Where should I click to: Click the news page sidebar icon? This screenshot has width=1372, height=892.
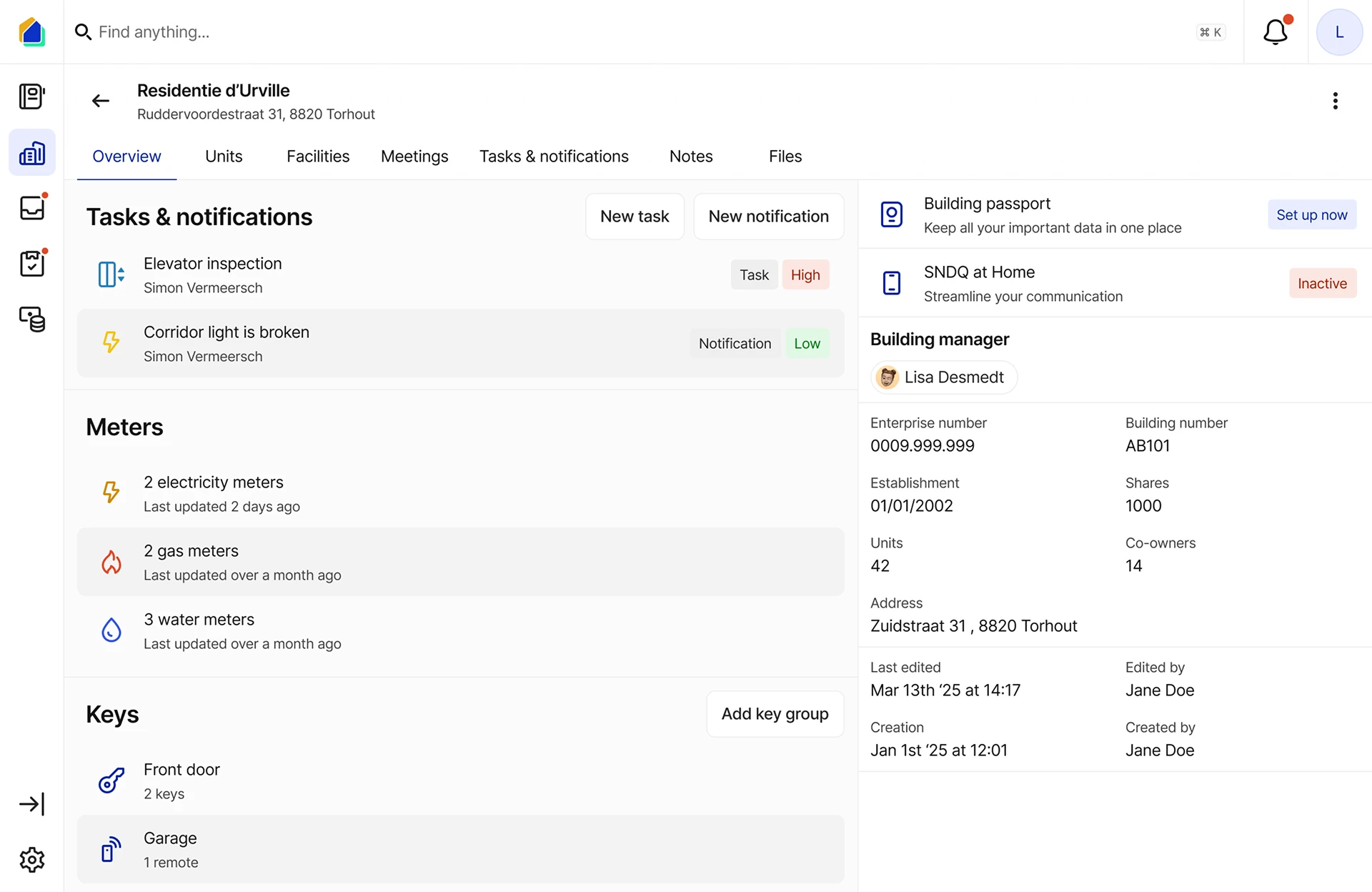(32, 96)
